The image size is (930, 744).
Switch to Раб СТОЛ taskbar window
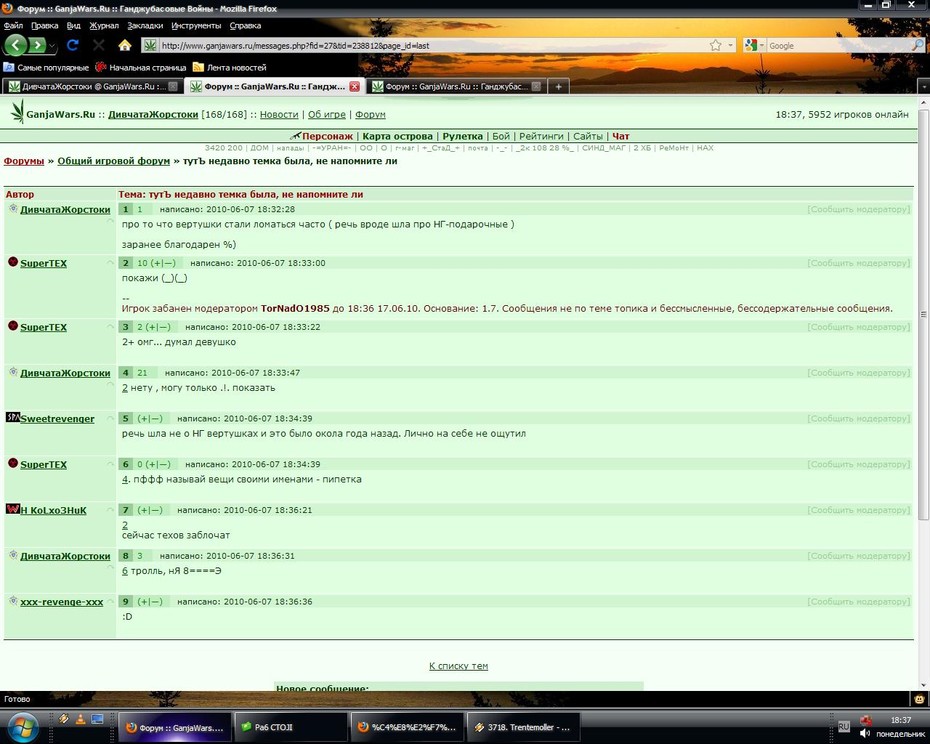[x=290, y=727]
